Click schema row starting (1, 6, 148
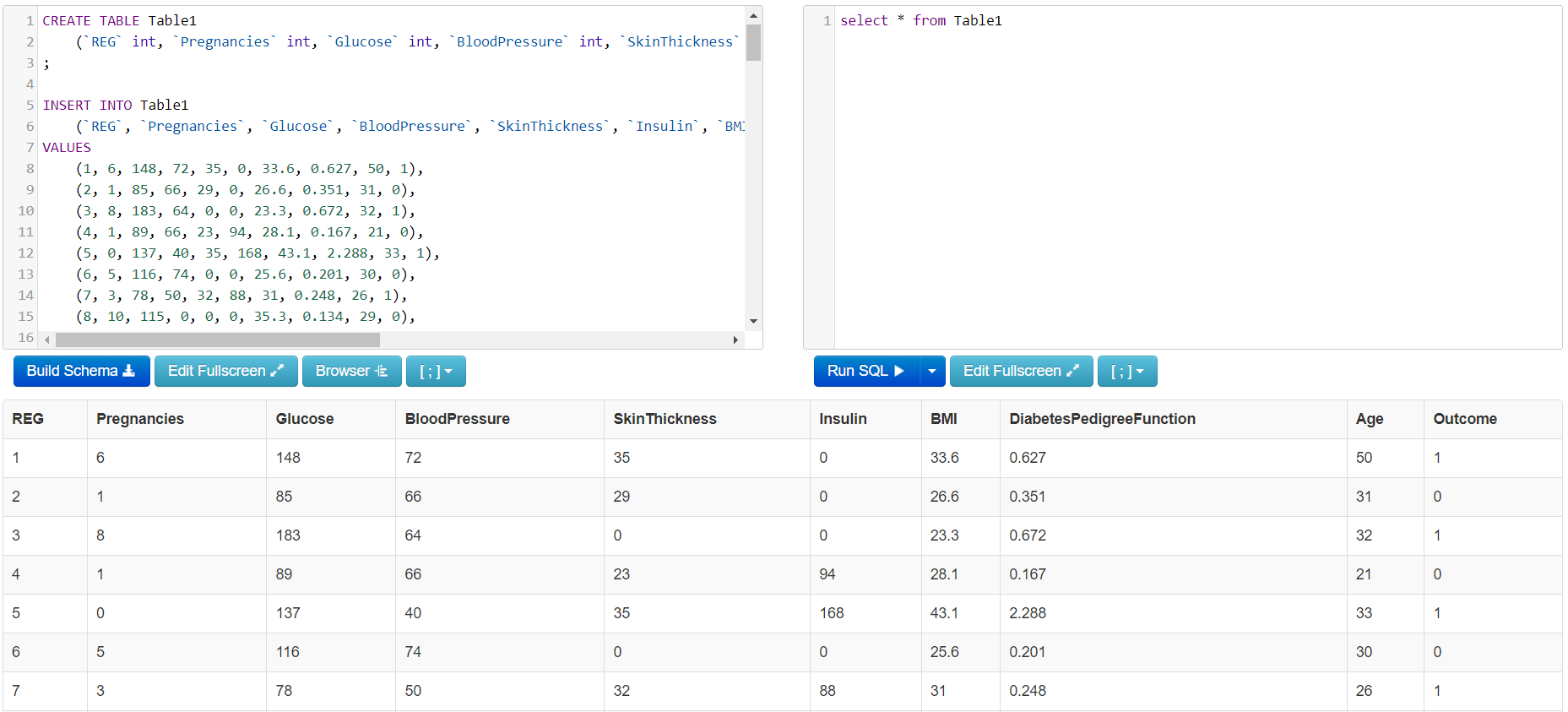 (x=250, y=169)
